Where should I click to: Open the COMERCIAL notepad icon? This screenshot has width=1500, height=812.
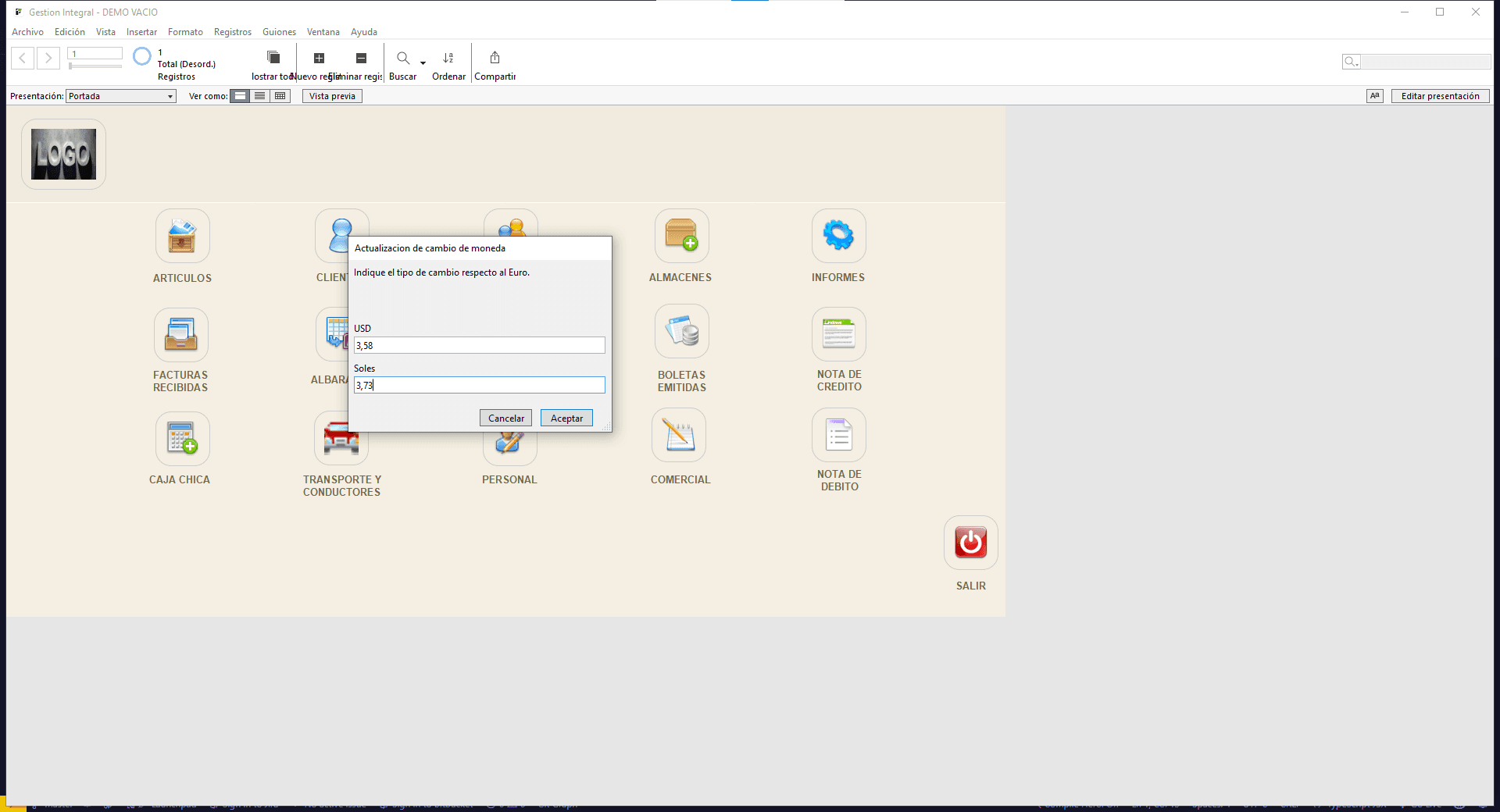(679, 436)
